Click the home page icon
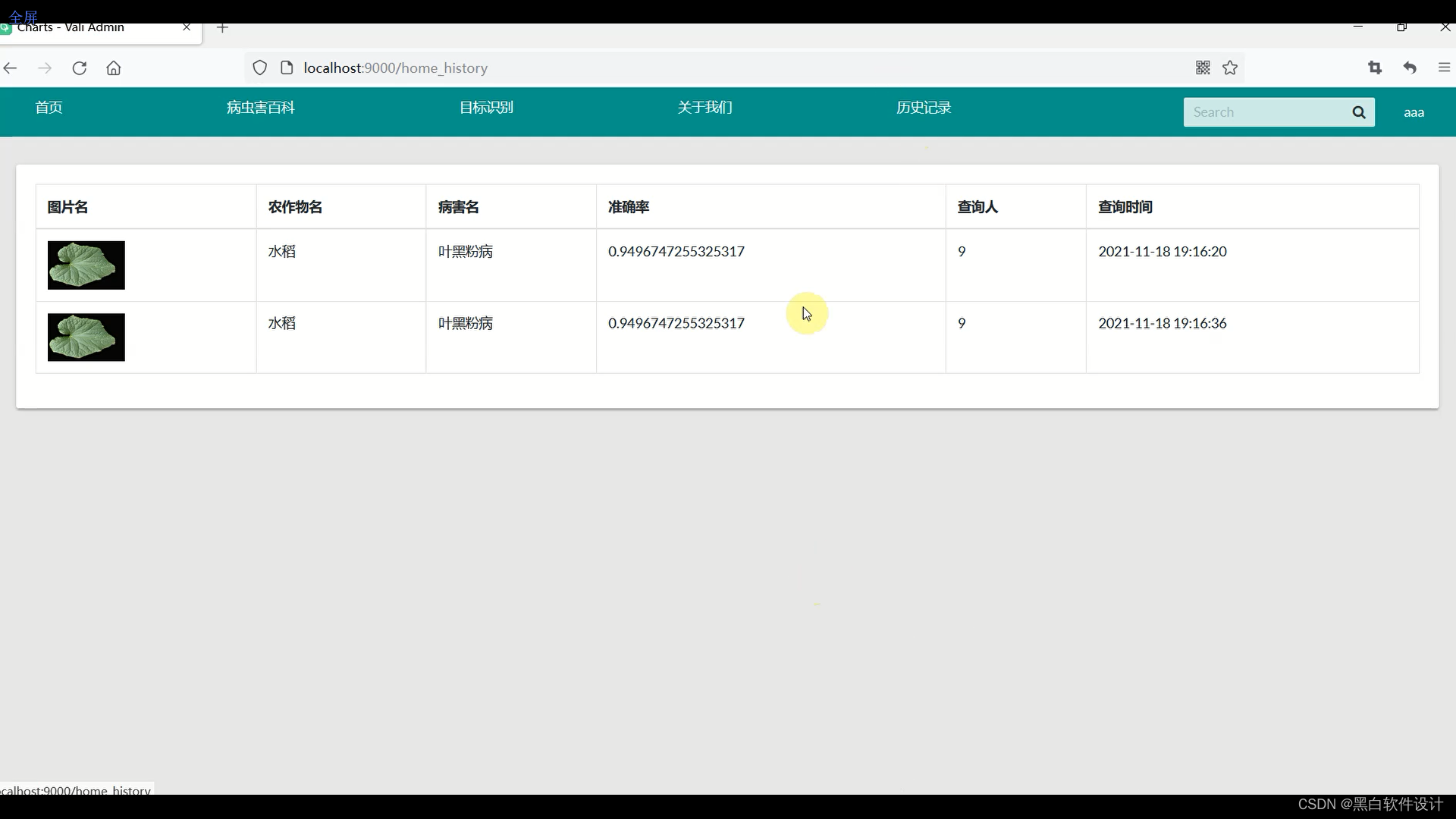This screenshot has width=1456, height=819. tap(114, 68)
